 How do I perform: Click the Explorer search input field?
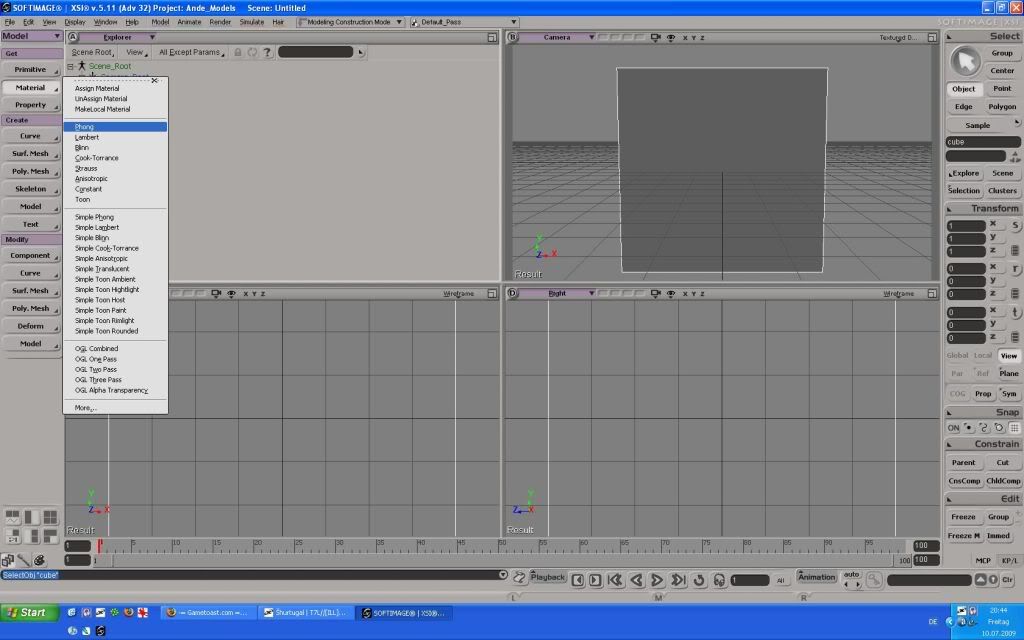[315, 52]
